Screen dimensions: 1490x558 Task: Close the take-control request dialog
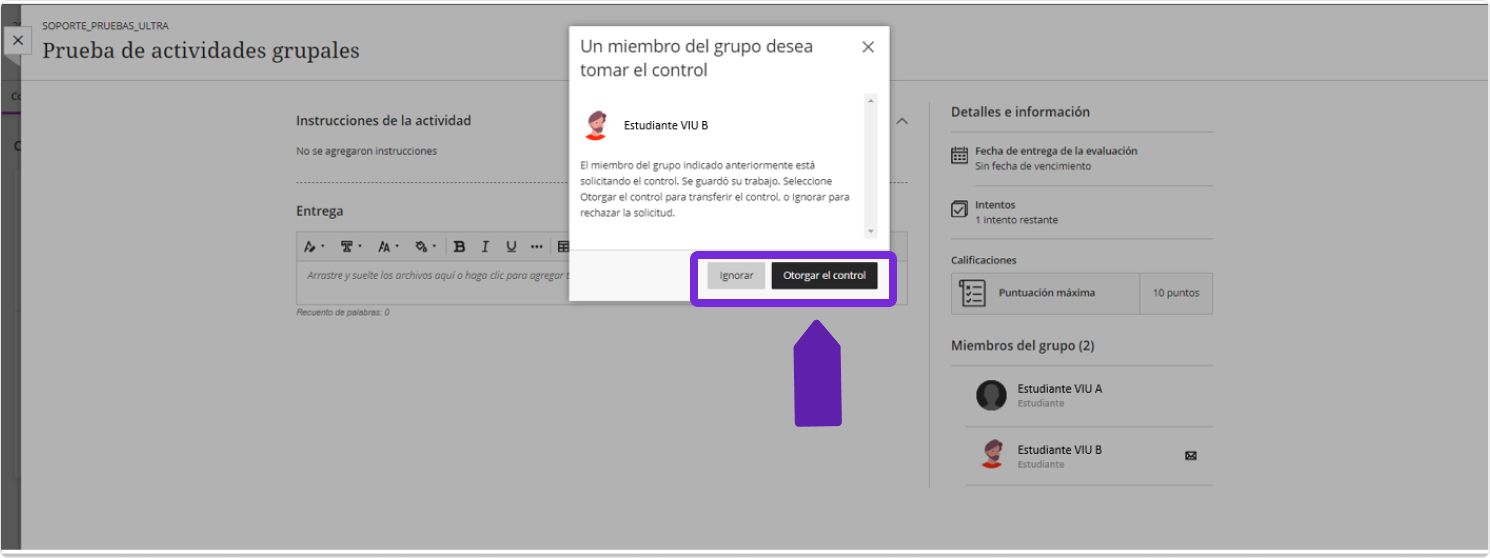point(868,47)
